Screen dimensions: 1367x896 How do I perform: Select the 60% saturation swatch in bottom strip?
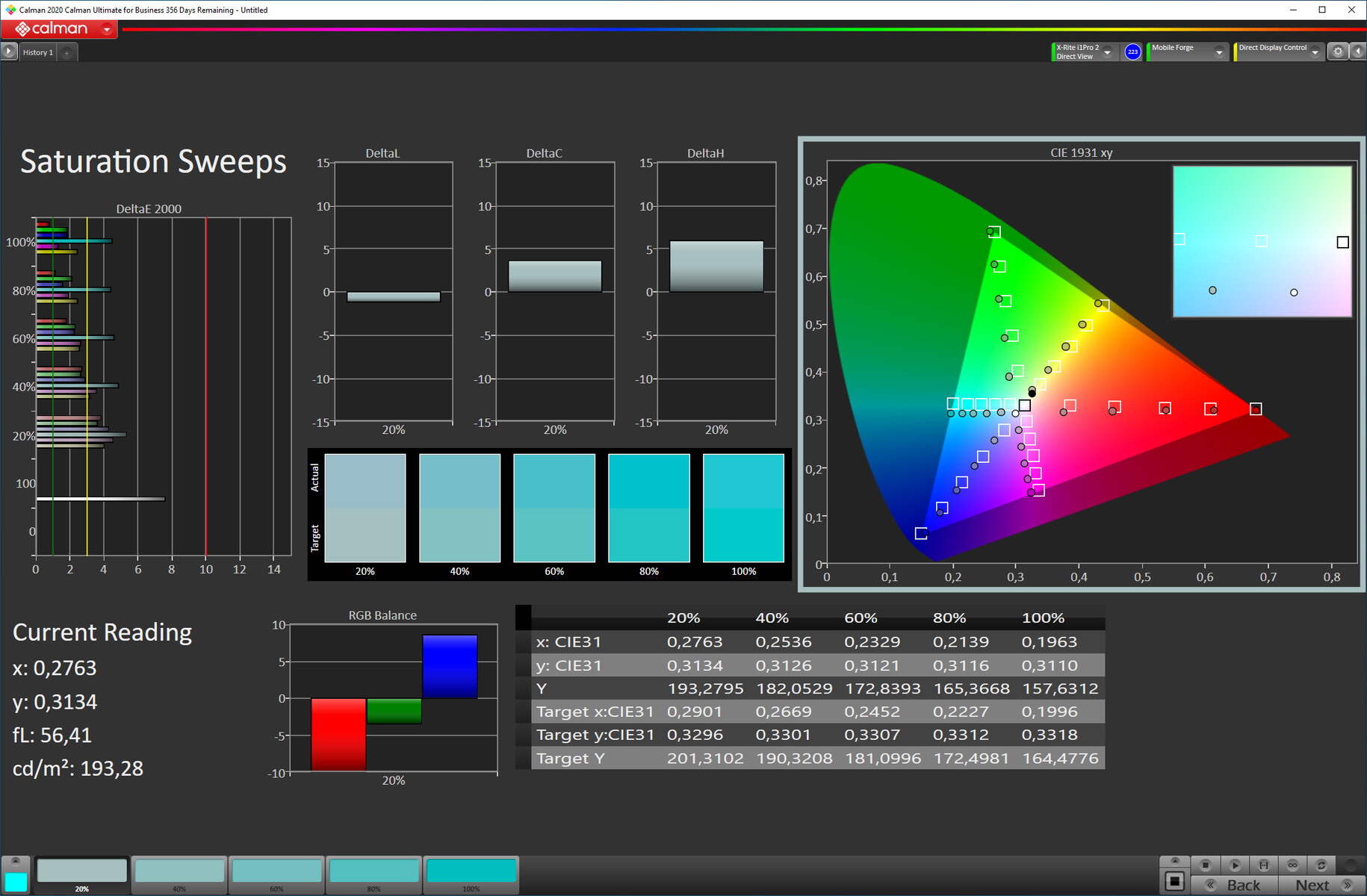point(276,874)
